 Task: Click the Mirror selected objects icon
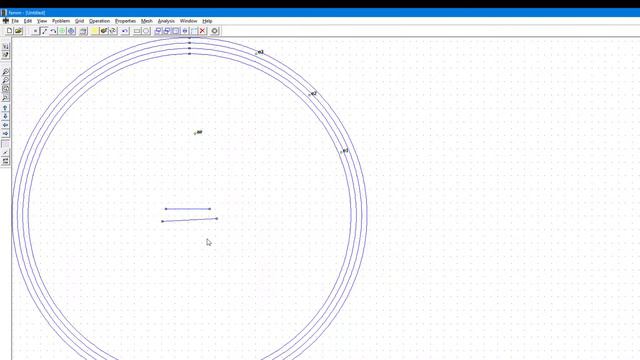[x=185, y=31]
